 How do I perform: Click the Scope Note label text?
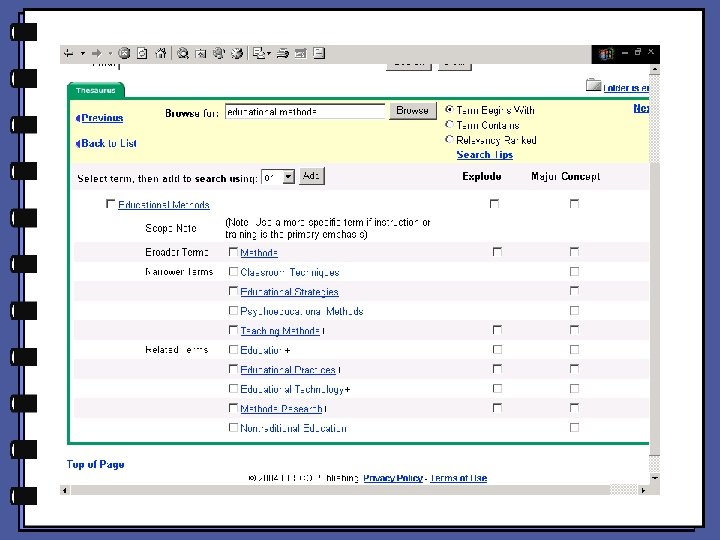click(171, 228)
